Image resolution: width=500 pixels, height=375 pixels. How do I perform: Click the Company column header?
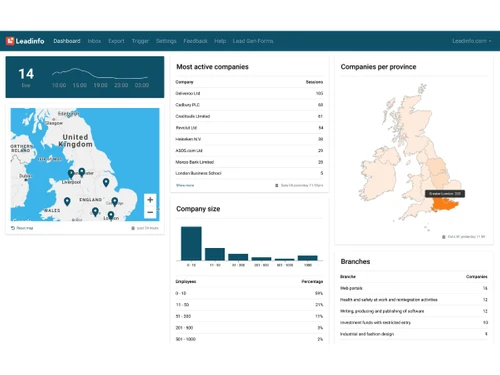[184, 82]
